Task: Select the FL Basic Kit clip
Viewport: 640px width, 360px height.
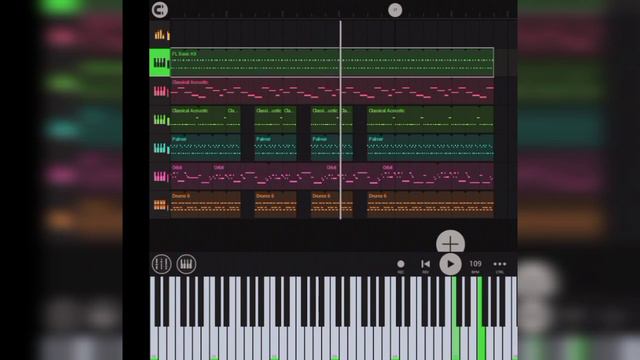Action: click(x=332, y=62)
